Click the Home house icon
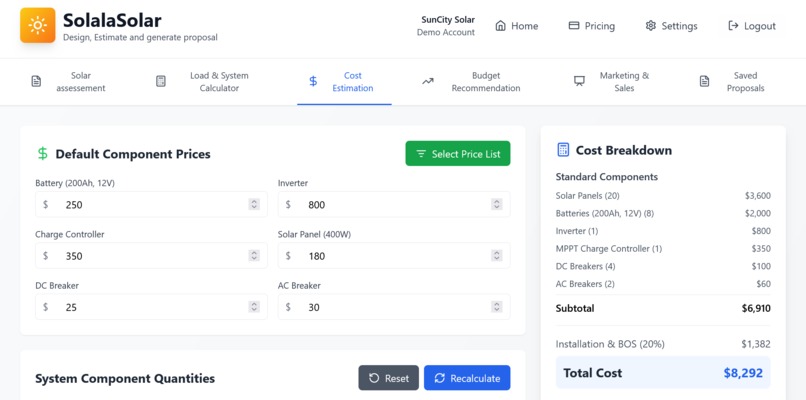Screen dimensions: 806x400 [x=500, y=26]
